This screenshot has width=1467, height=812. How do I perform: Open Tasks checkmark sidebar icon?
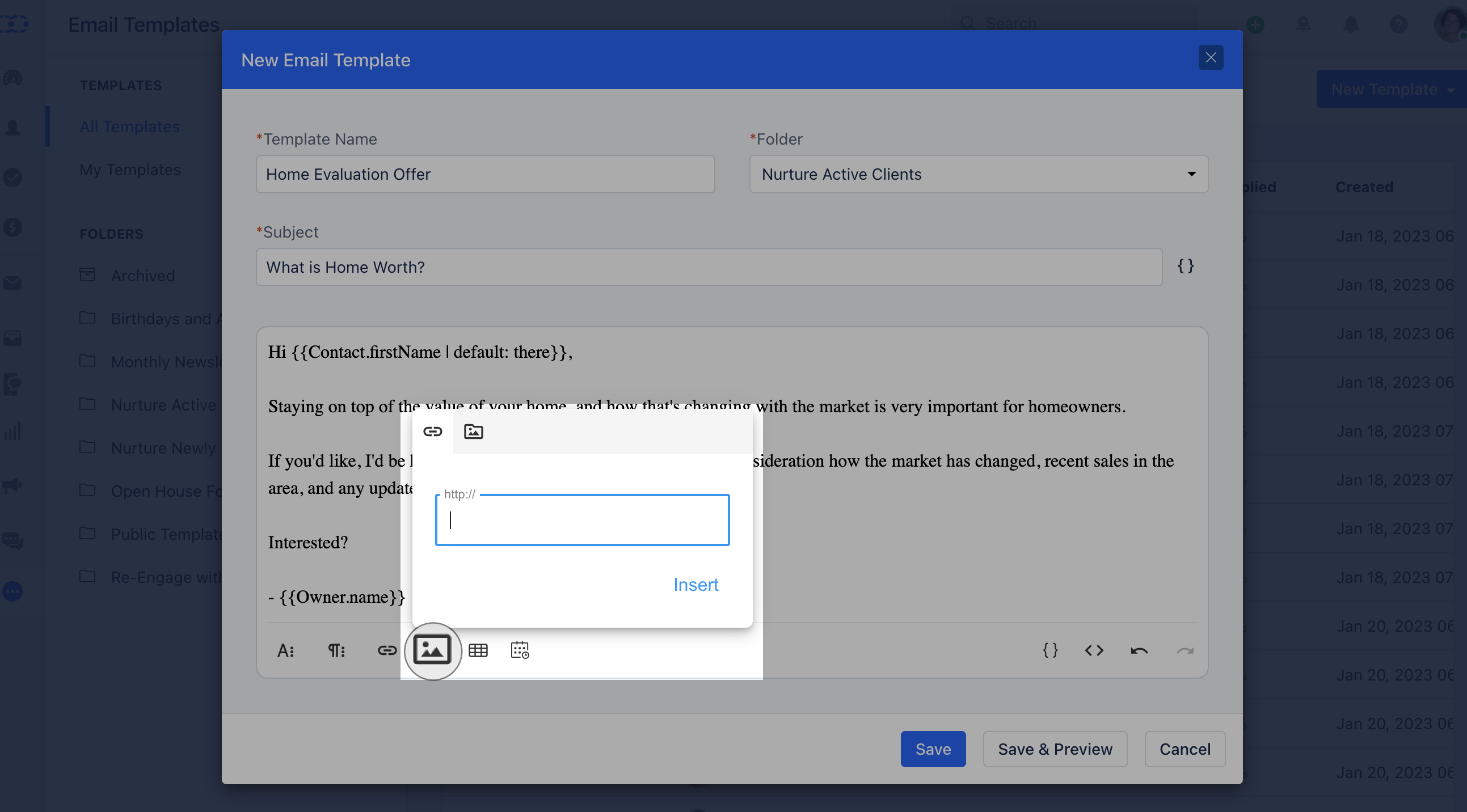[x=12, y=177]
